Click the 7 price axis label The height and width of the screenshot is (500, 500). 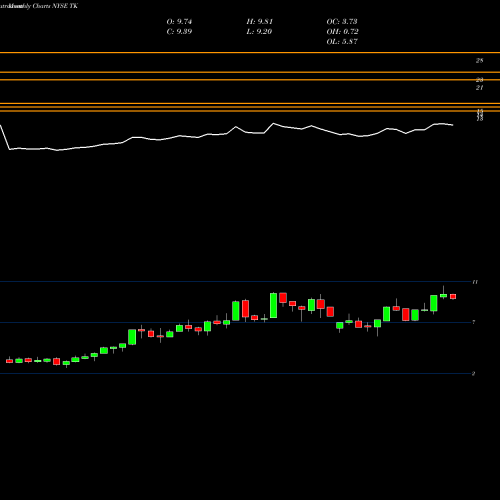tap(474, 322)
